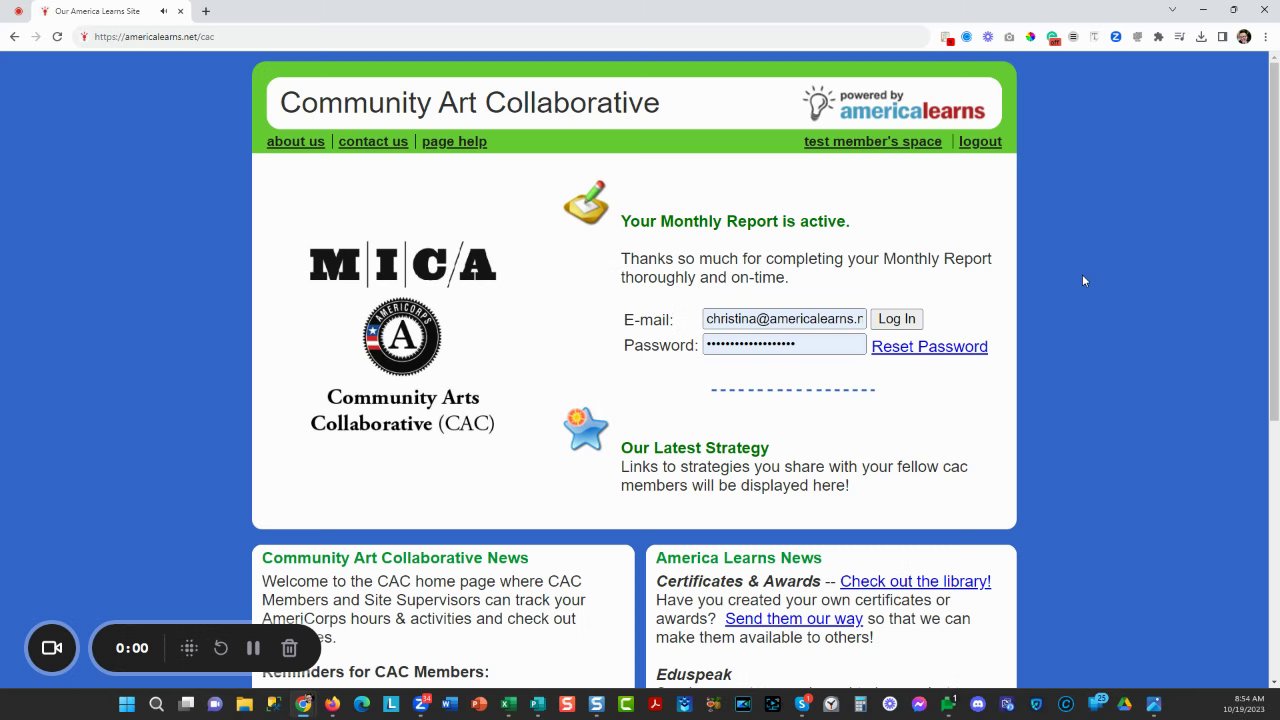1280x720 pixels.
Task: Open the about us link
Action: pyautogui.click(x=296, y=141)
